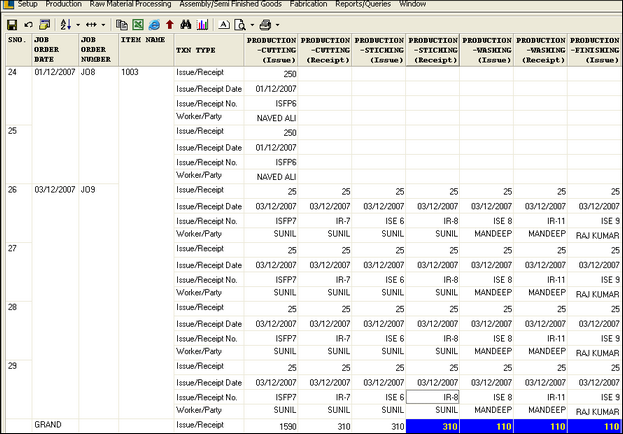Open report in Internet Explorer icon
Image resolution: width=623 pixels, height=434 pixels.
pos(154,25)
